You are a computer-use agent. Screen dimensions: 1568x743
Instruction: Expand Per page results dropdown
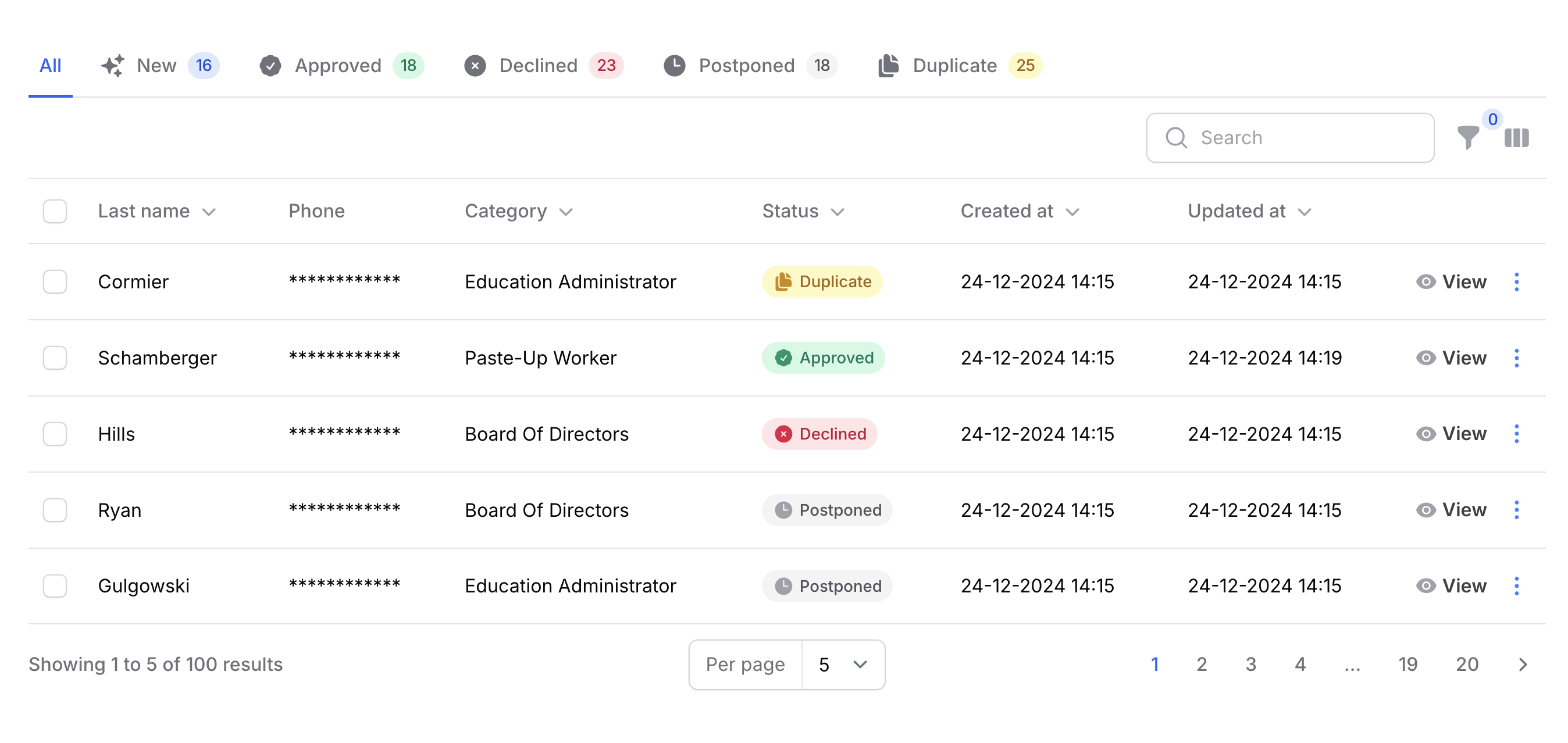tap(844, 664)
